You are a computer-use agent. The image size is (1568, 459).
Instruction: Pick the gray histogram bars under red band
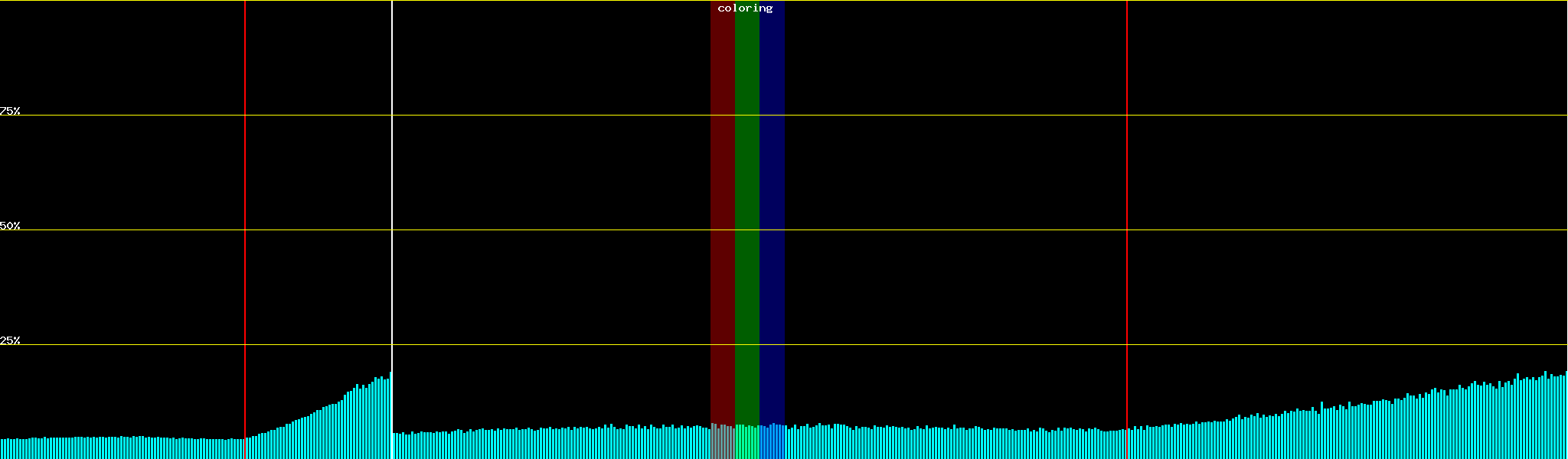tap(722, 442)
